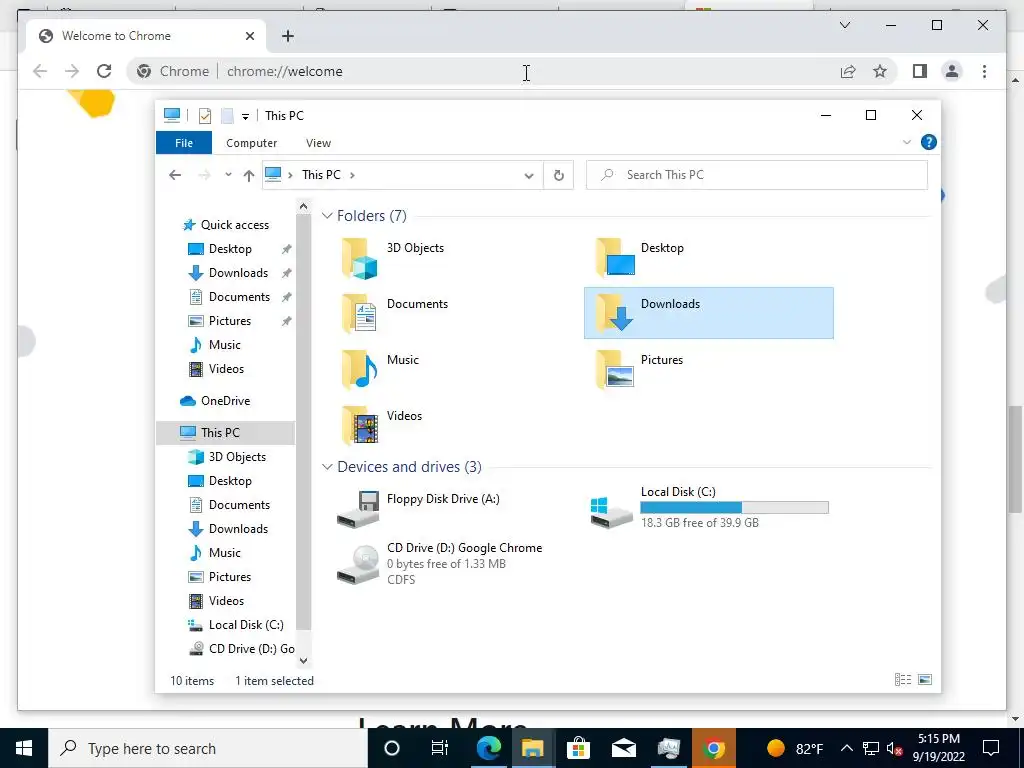
Task: Switch to details view layout
Action: pos(903,680)
